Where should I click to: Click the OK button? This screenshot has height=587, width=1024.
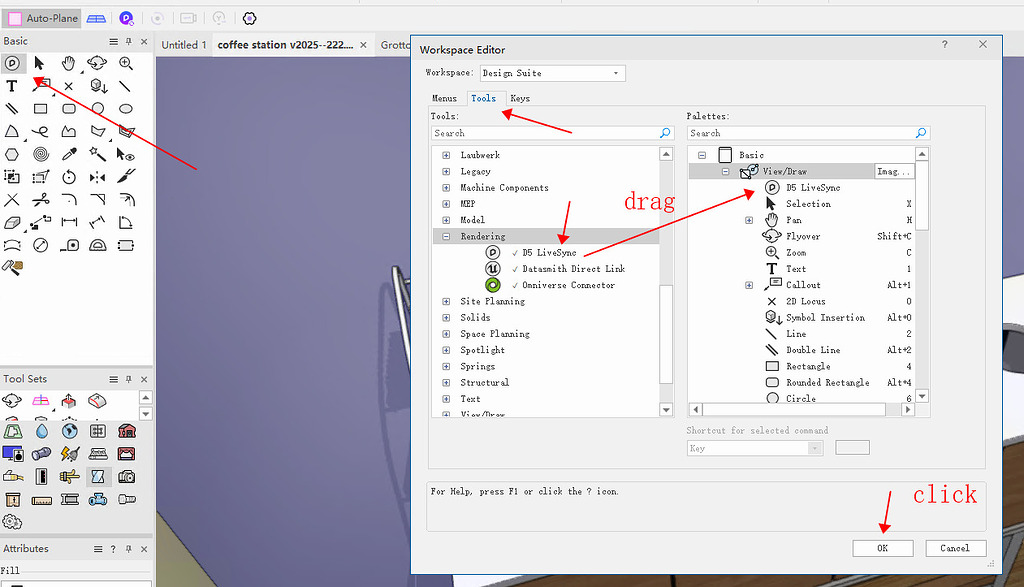tap(882, 548)
